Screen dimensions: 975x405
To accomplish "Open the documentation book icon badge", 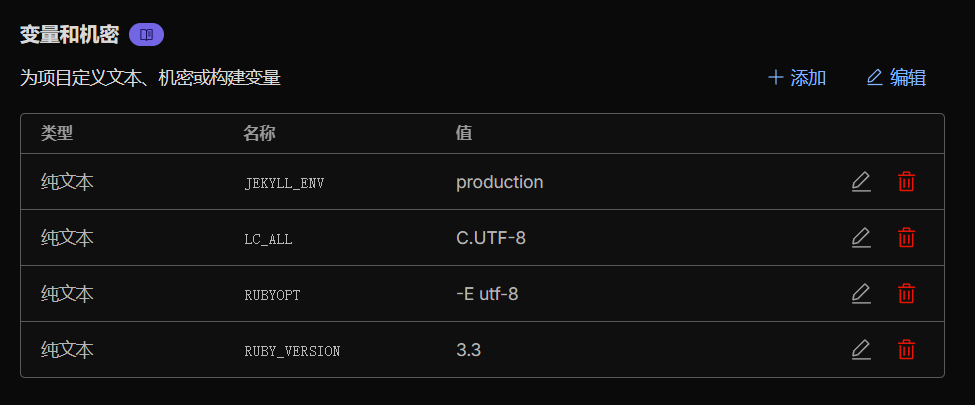I will (146, 35).
